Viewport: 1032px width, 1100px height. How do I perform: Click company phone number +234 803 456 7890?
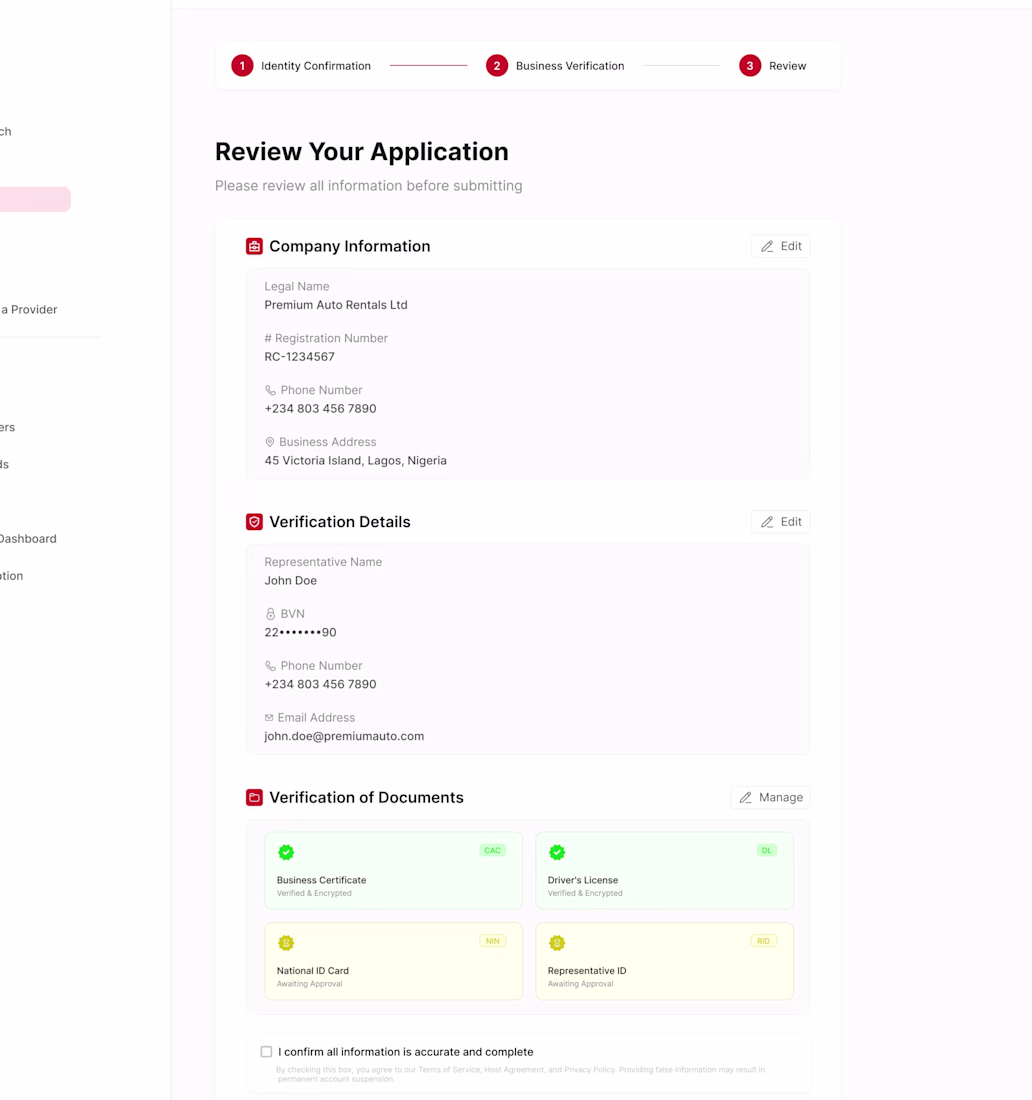coord(320,409)
